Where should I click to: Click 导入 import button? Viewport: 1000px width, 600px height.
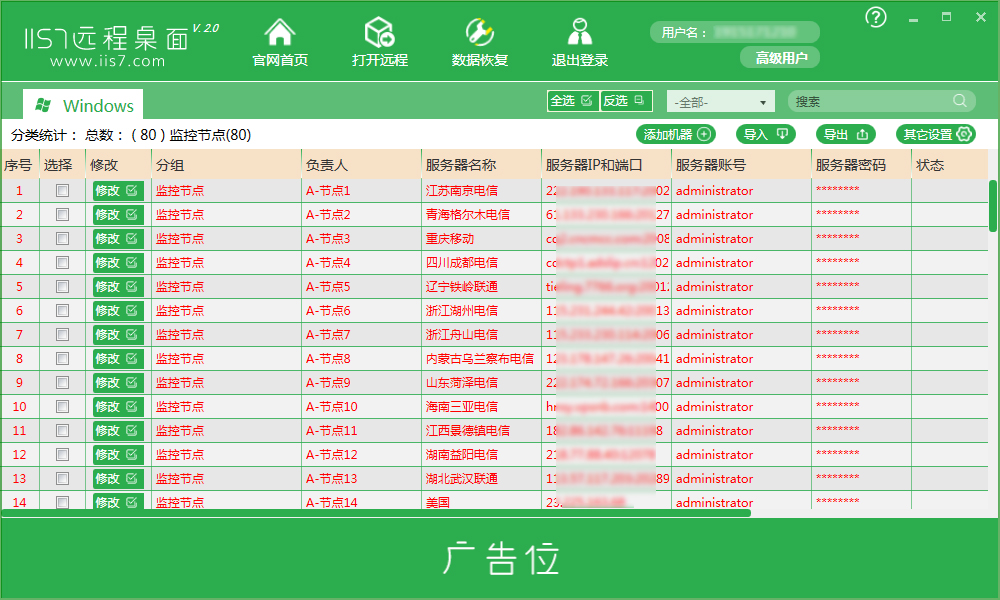765,134
